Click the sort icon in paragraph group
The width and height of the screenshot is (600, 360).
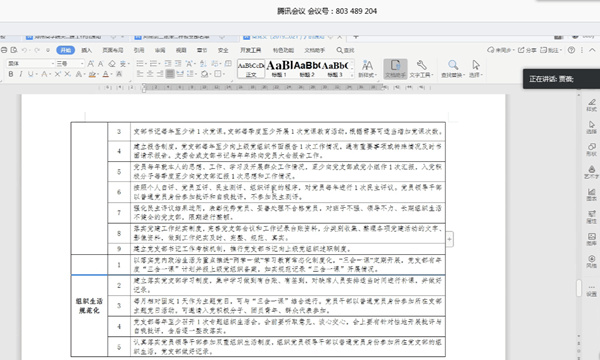pos(203,64)
